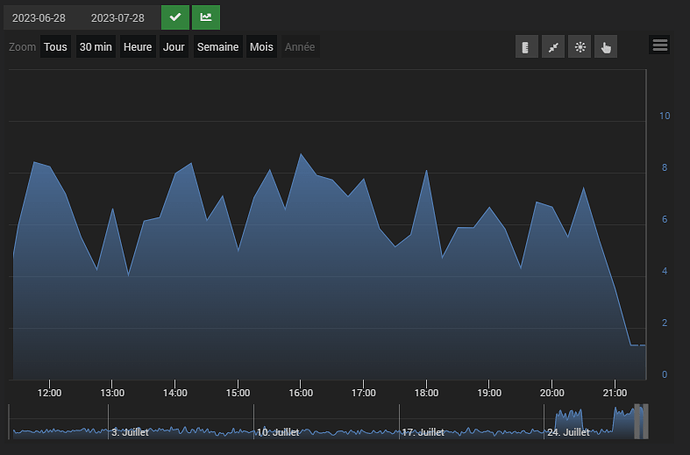Screen dimensions: 690x455
Task: Click the start date field 2023-06-28
Action: point(39,18)
